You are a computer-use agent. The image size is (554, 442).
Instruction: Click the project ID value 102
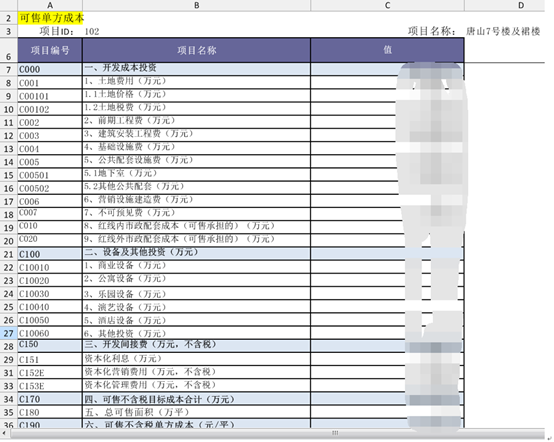click(92, 31)
